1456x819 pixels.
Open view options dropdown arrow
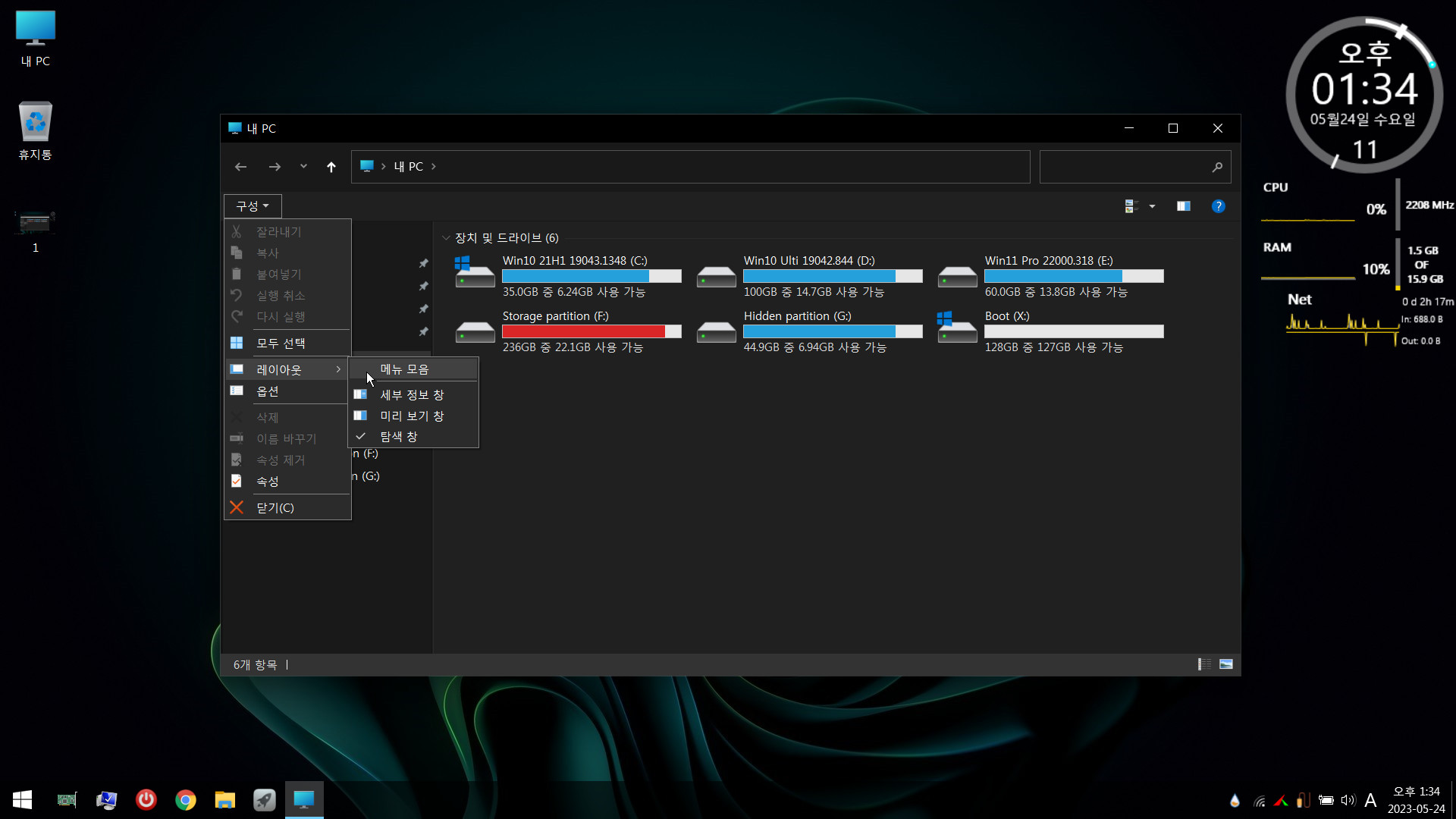click(x=1152, y=206)
